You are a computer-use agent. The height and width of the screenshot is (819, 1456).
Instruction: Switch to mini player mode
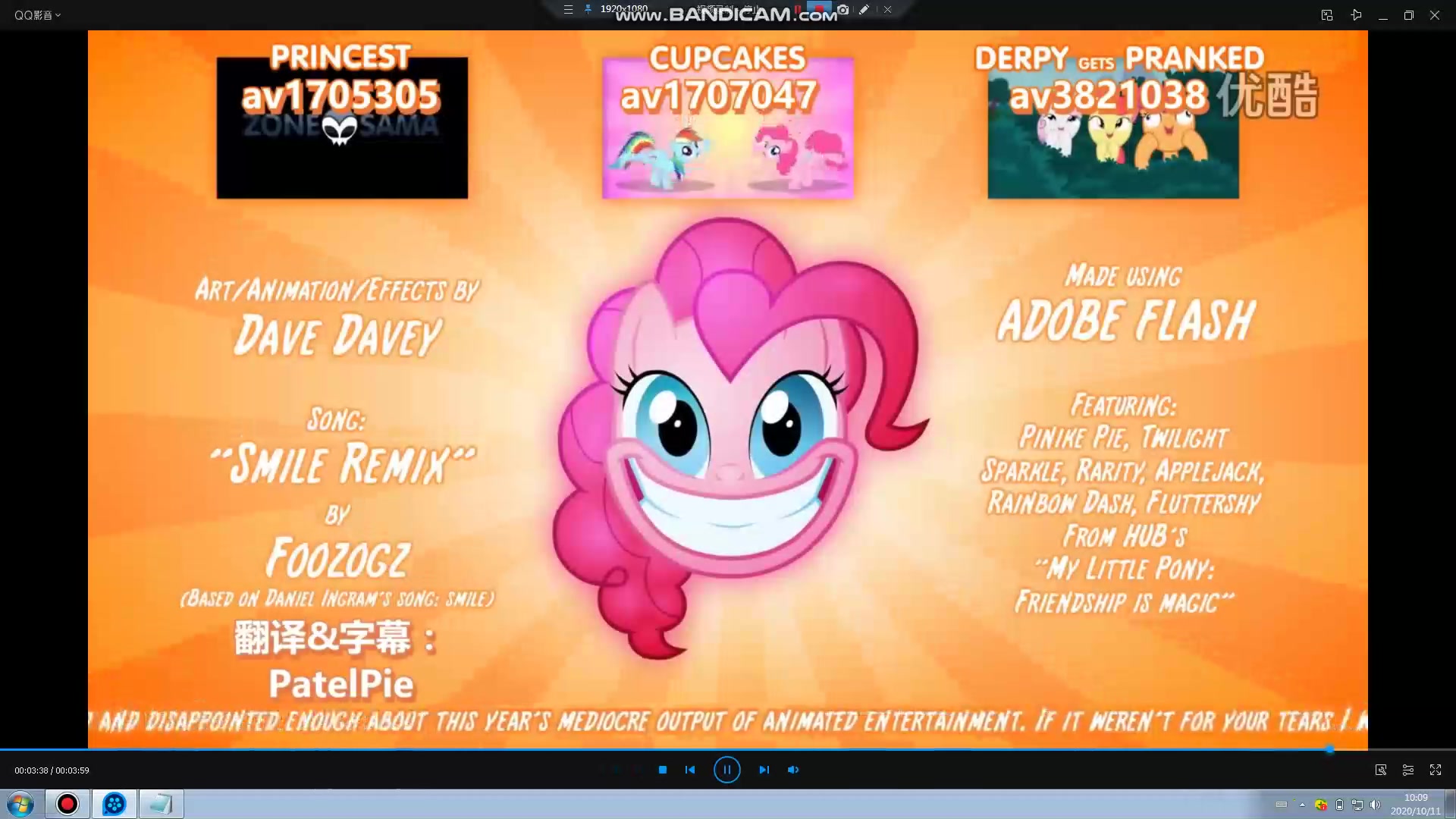(1327, 15)
